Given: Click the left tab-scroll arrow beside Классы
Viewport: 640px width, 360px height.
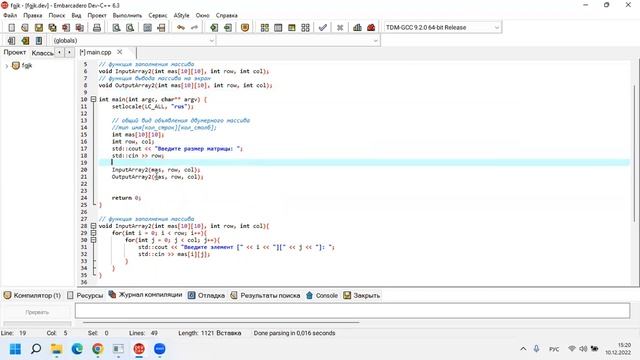Looking at the screenshot, I should click(60, 52).
